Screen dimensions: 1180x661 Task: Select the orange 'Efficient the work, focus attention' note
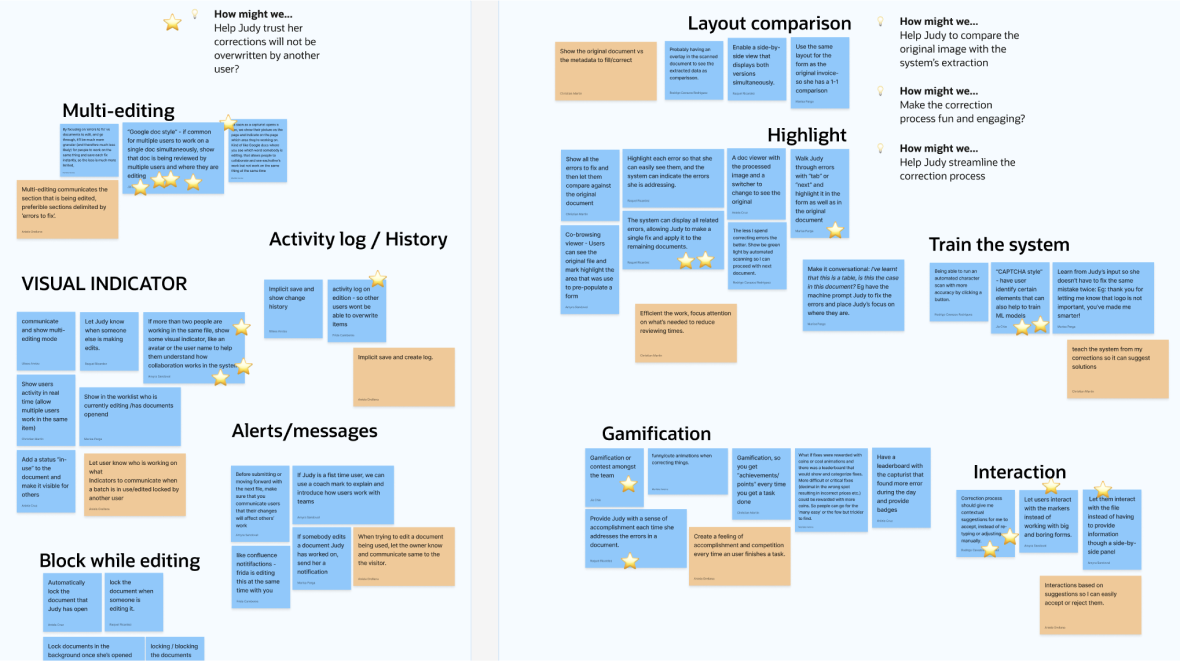tap(686, 333)
